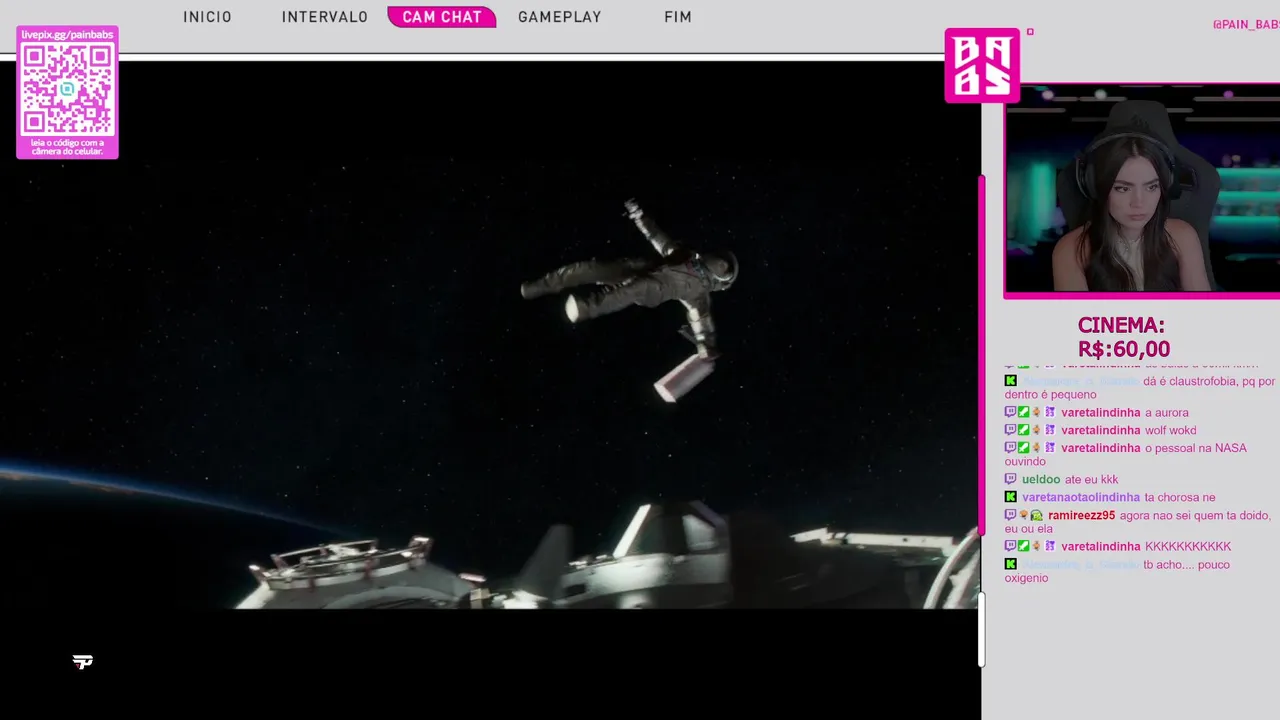Select the INICIO scene tab

207,17
